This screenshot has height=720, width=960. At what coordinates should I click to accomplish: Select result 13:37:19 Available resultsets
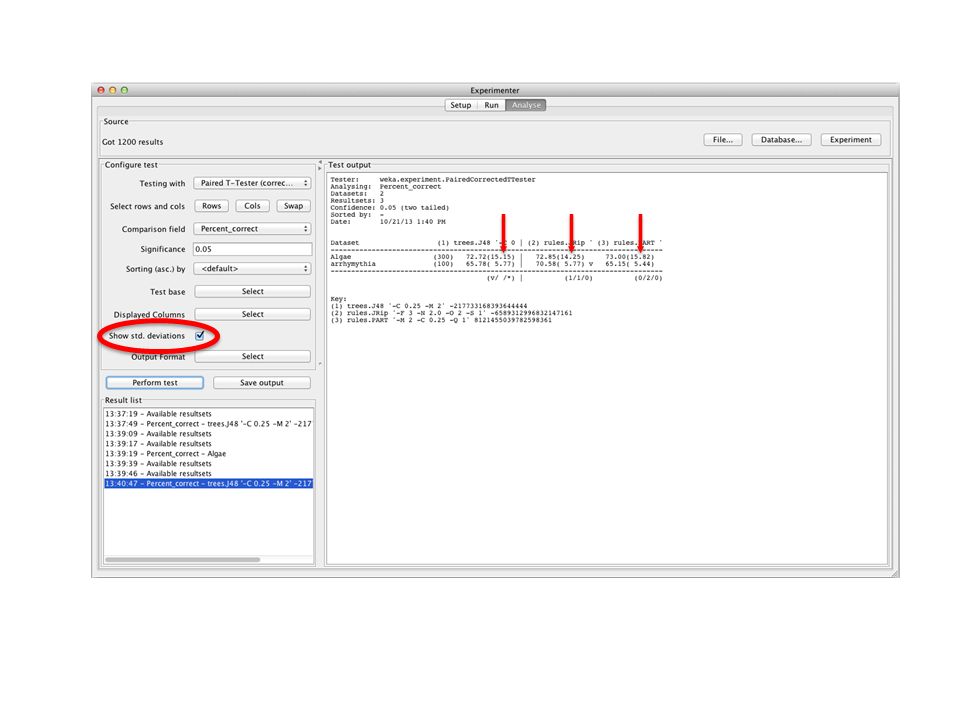tap(208, 414)
